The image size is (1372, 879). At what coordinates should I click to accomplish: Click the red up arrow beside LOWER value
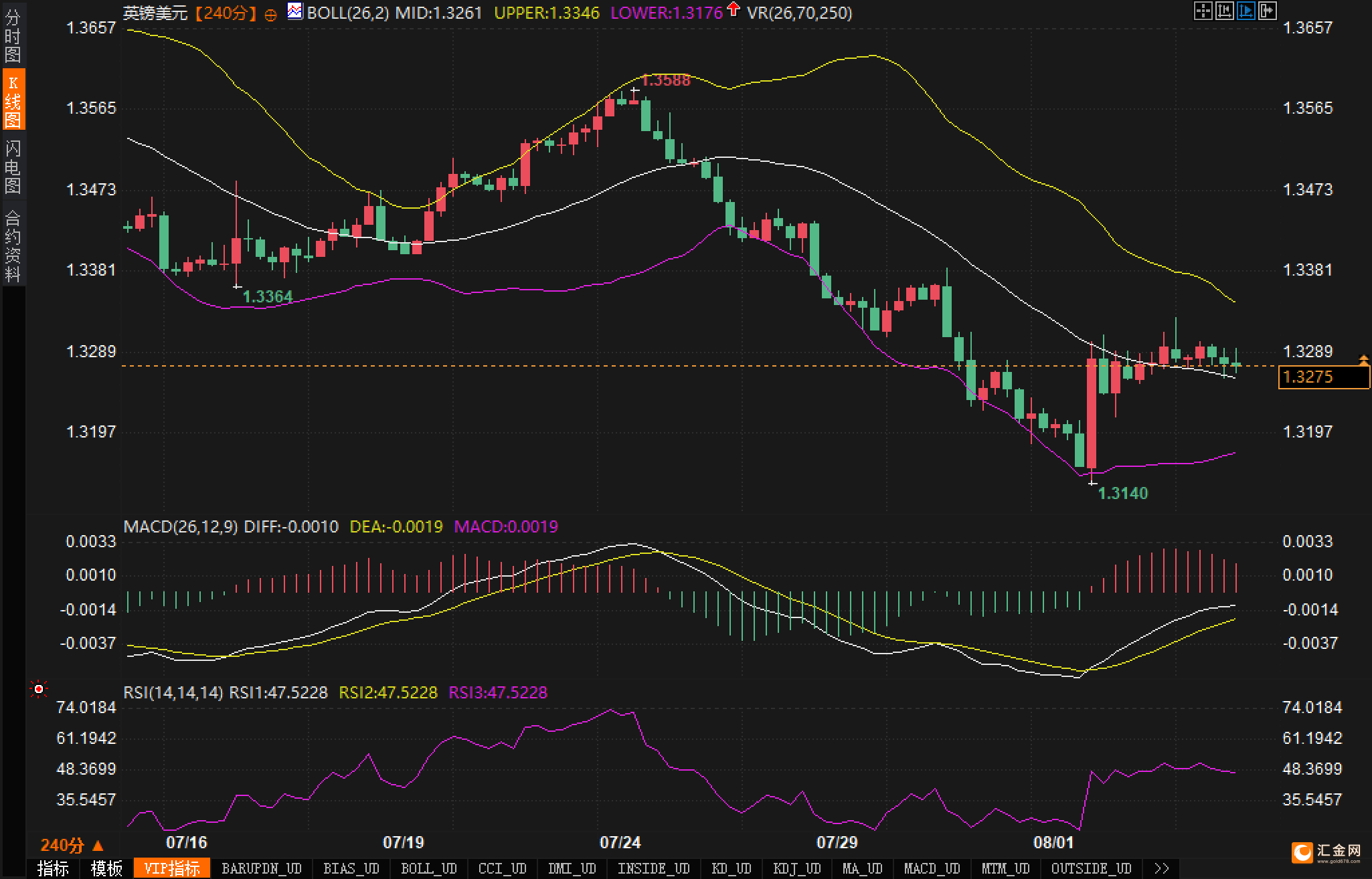[734, 9]
